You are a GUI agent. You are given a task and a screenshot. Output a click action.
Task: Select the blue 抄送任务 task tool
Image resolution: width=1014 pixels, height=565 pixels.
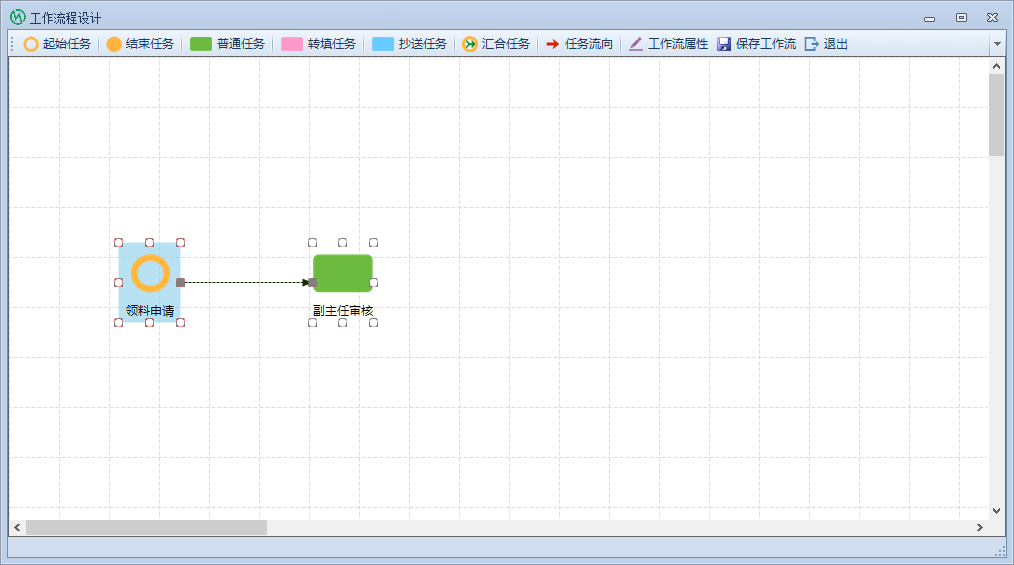pyautogui.click(x=409, y=44)
